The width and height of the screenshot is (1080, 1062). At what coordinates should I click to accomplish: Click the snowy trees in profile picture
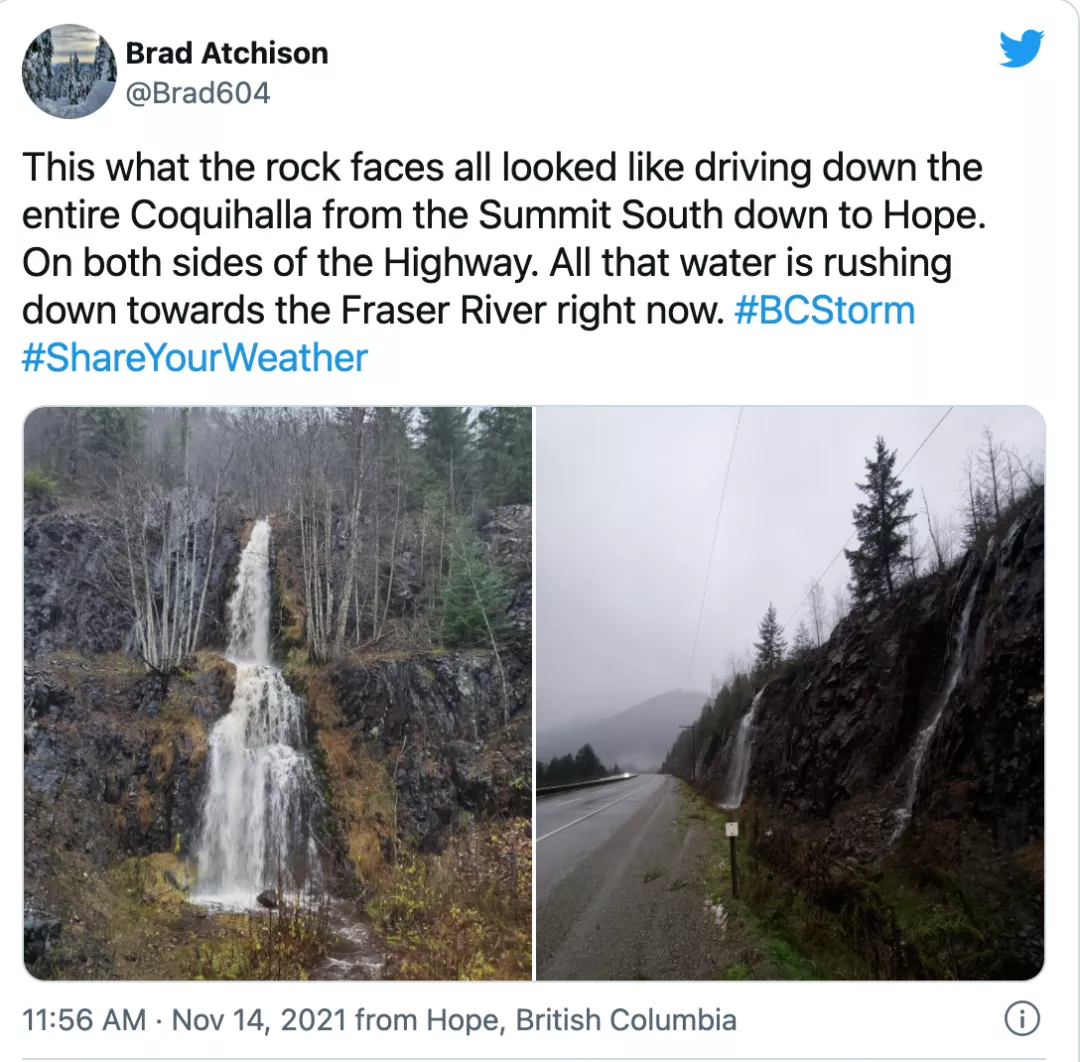click(70, 71)
